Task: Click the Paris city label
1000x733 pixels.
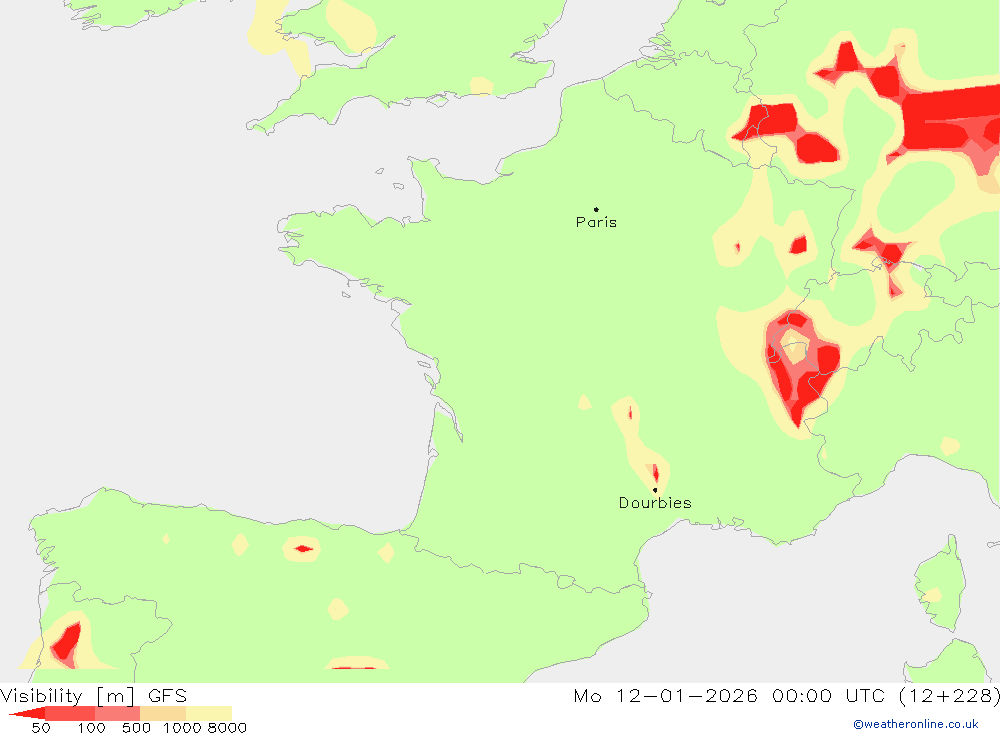Action: (x=596, y=222)
